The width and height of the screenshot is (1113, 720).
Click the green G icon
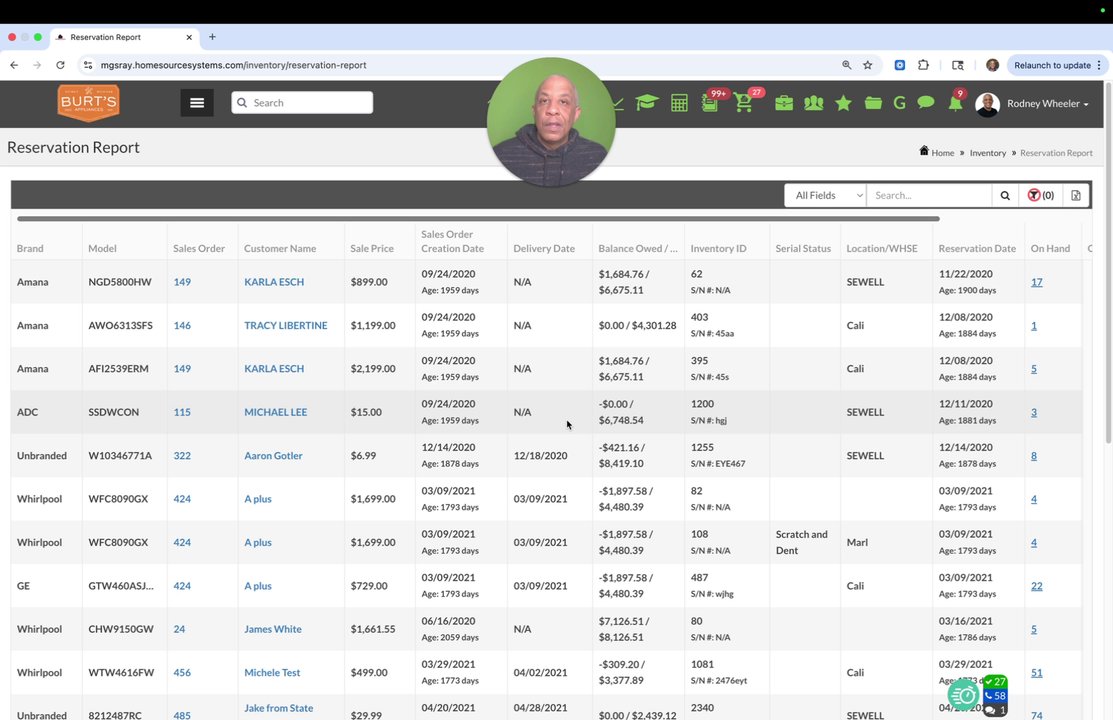tap(899, 103)
